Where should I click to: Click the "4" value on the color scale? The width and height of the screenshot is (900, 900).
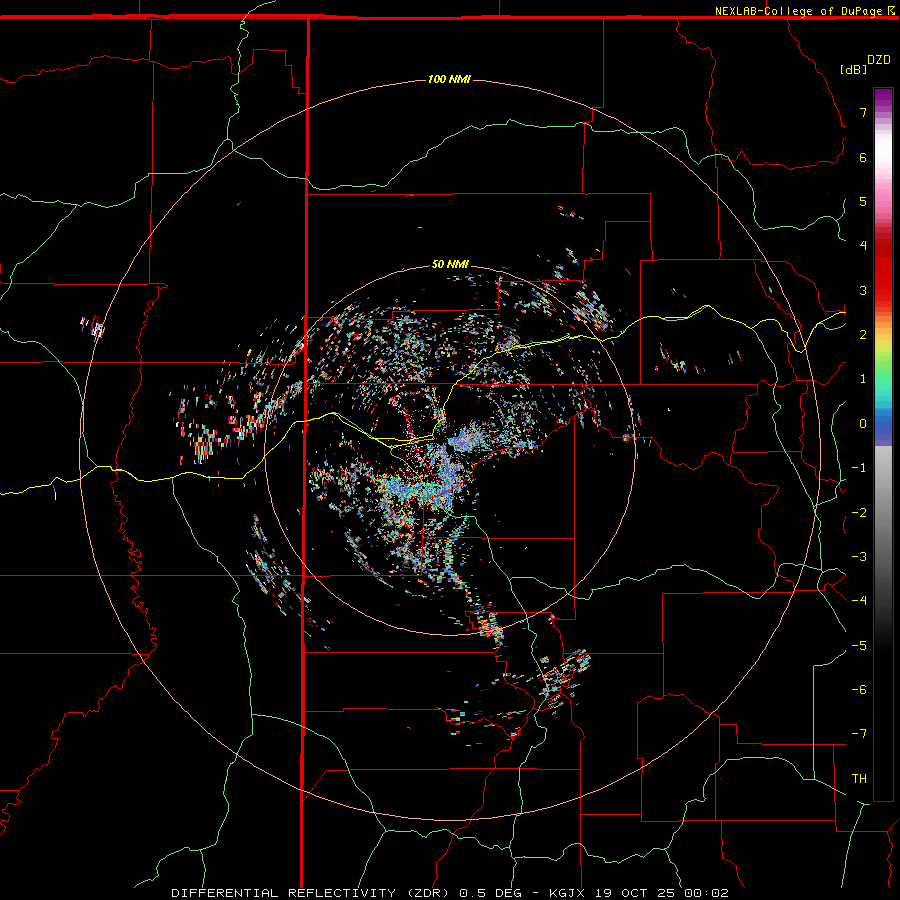point(863,246)
